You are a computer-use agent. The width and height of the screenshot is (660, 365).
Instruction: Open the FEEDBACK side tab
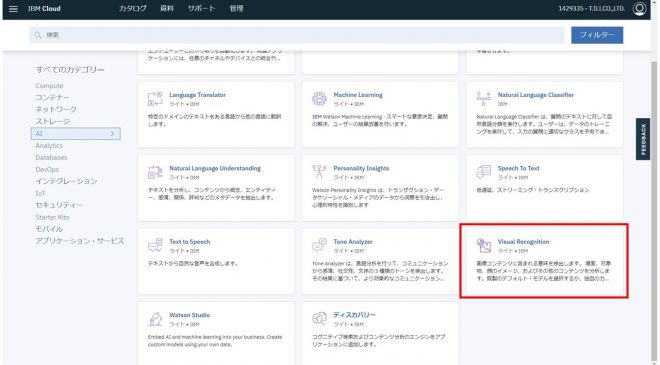(643, 139)
